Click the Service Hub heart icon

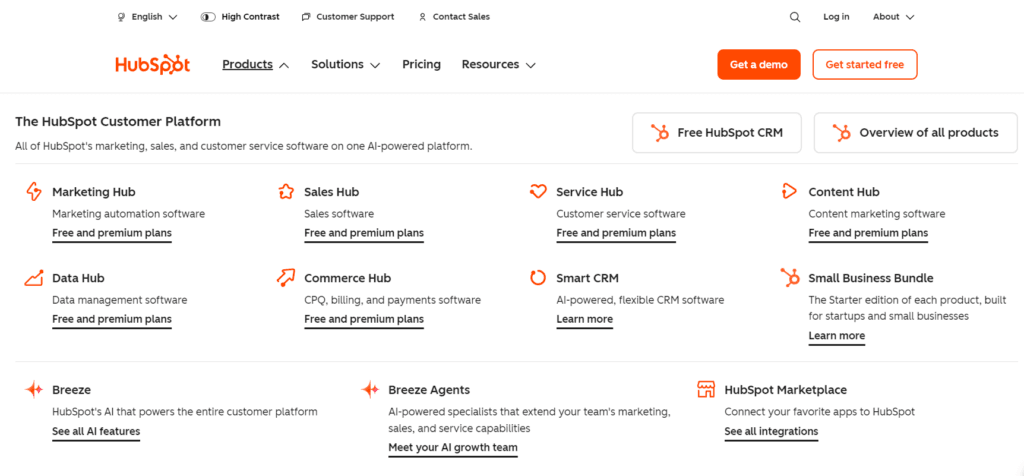coord(537,192)
